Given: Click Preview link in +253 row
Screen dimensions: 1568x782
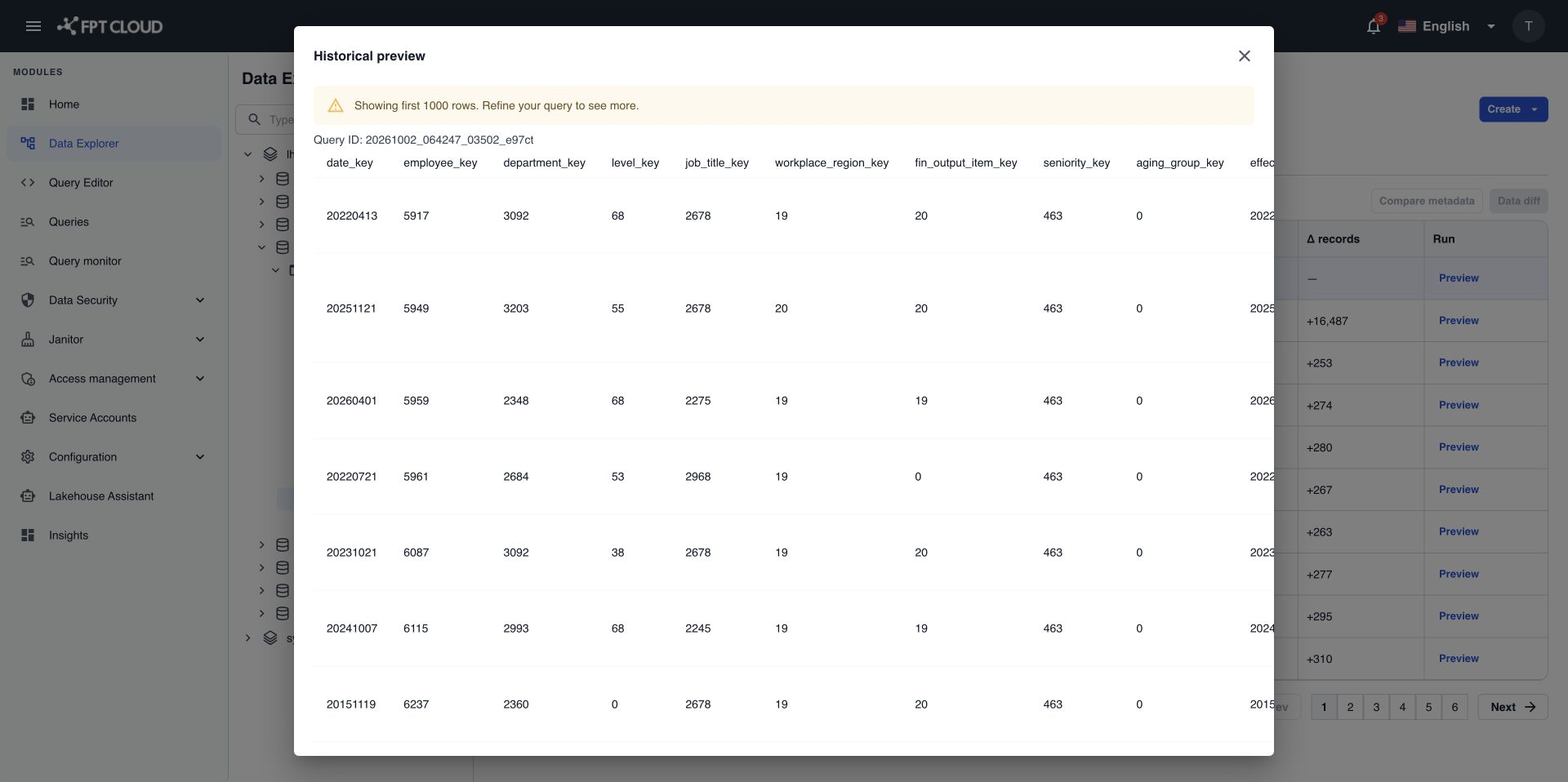Looking at the screenshot, I should (1459, 362).
